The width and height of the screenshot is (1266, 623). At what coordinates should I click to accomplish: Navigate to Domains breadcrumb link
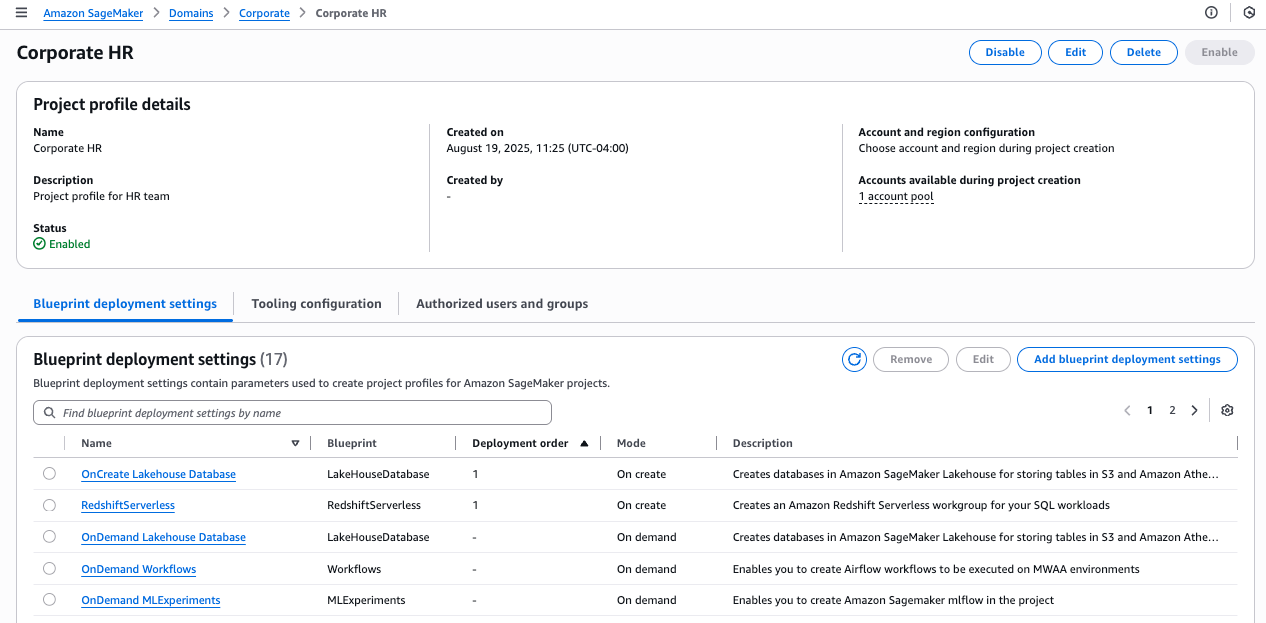pos(191,13)
